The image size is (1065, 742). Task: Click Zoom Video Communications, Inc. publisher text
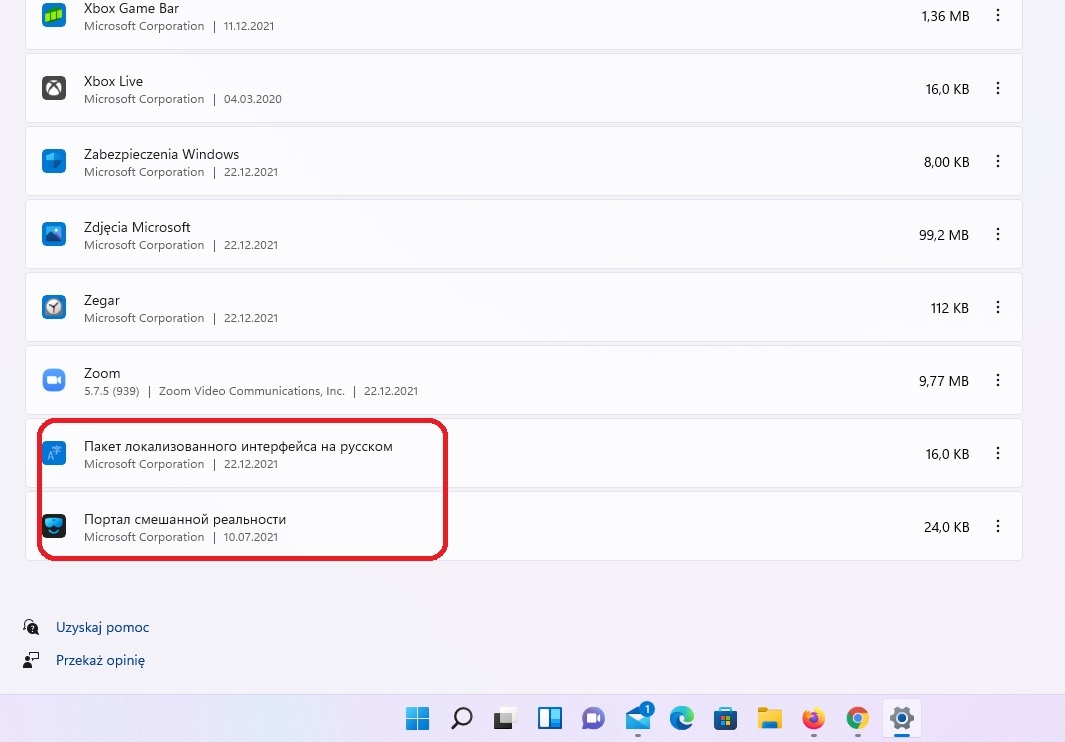pos(251,391)
